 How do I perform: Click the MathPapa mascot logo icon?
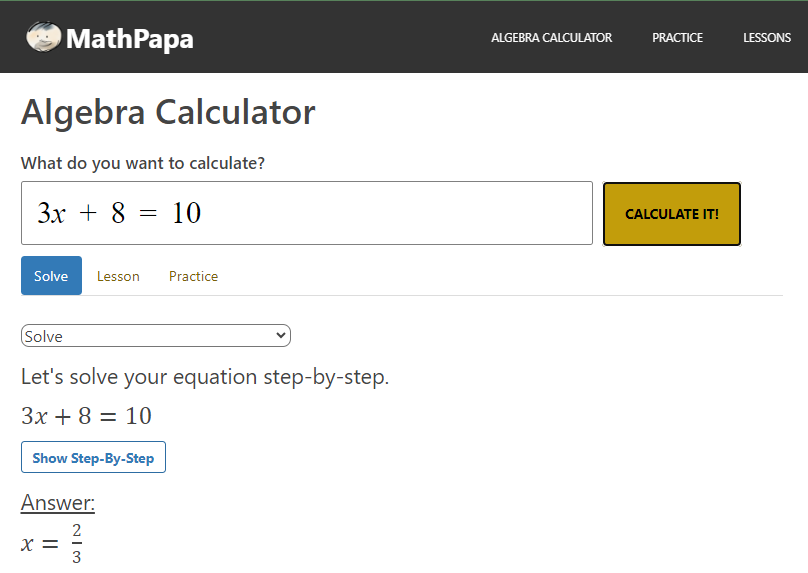click(43, 37)
